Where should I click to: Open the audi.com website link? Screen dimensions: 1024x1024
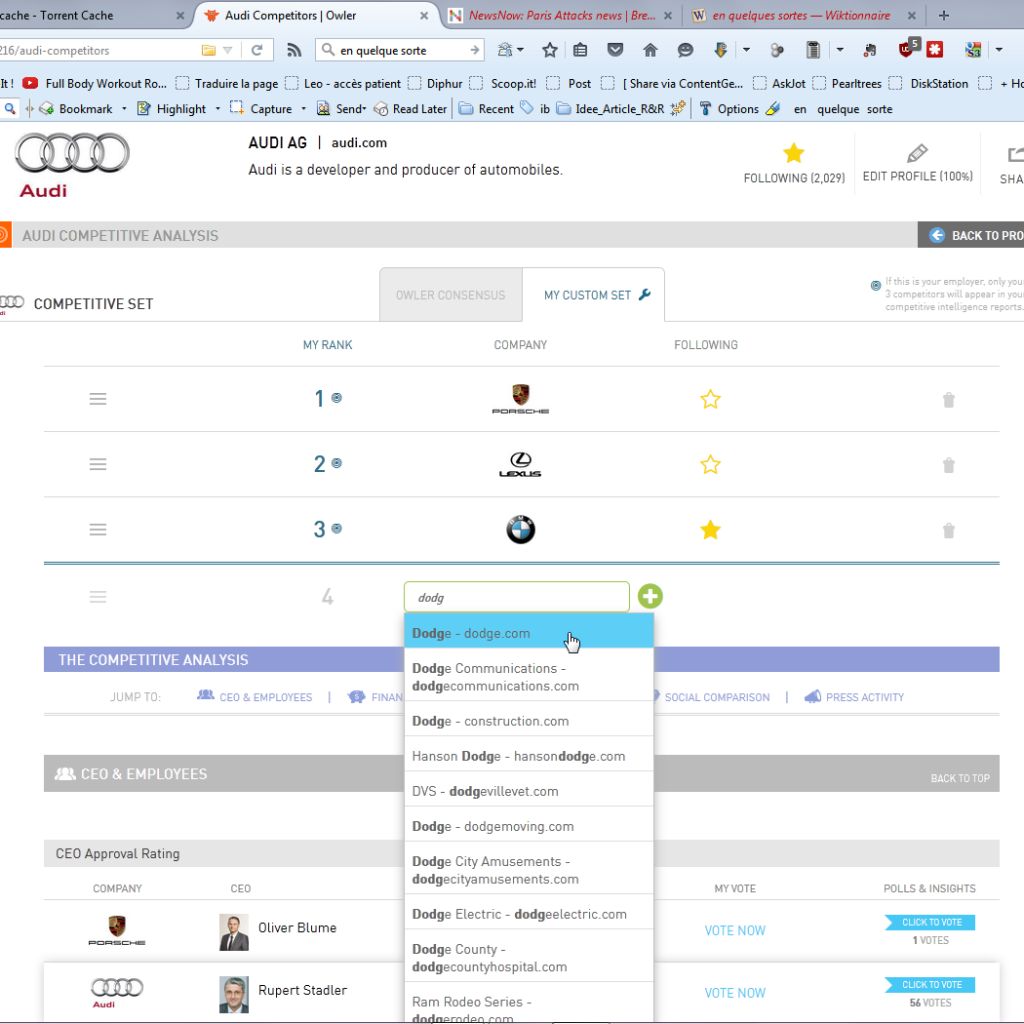point(359,142)
